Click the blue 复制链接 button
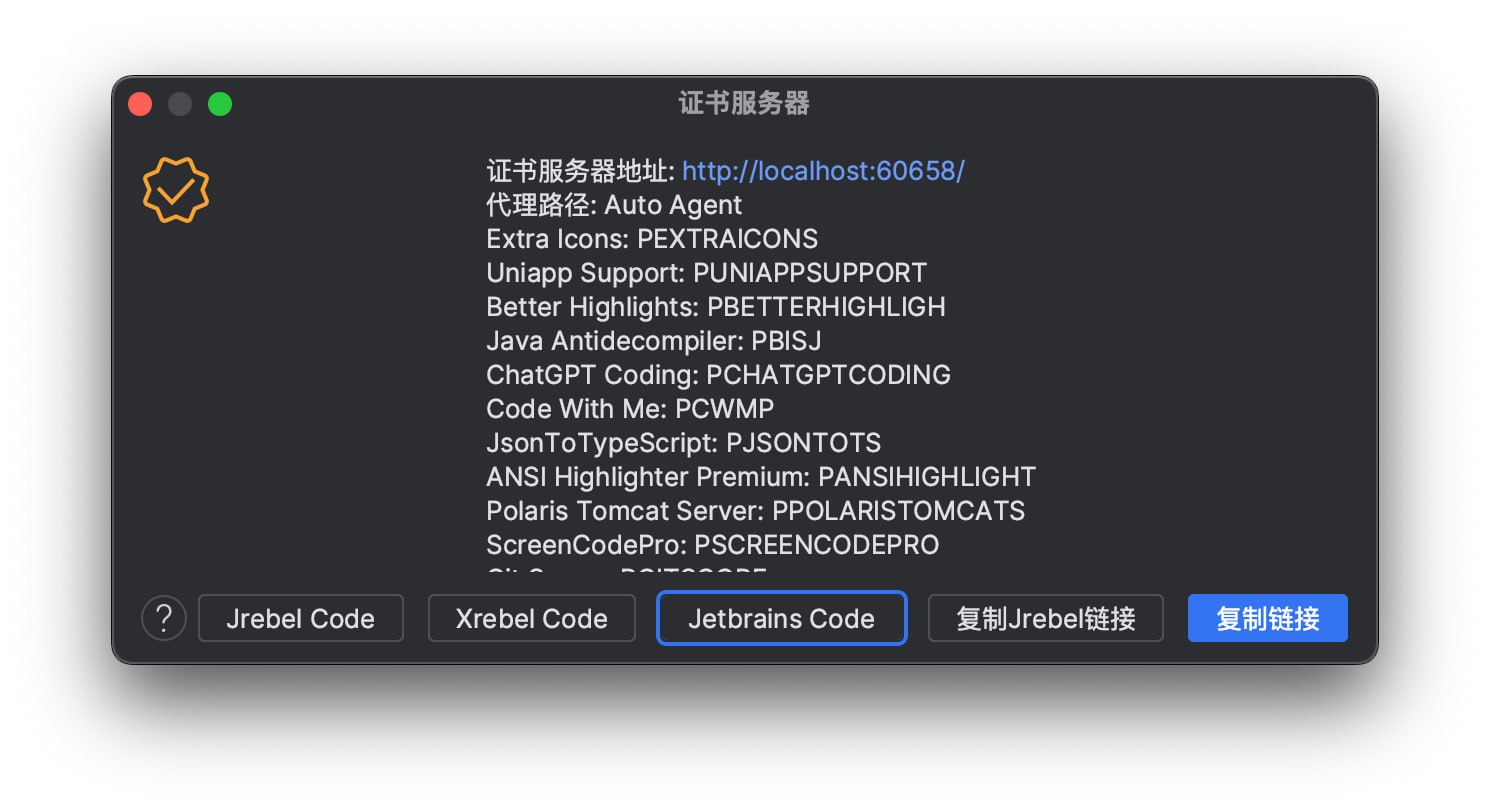Viewport: 1490px width, 812px height. [x=1268, y=619]
